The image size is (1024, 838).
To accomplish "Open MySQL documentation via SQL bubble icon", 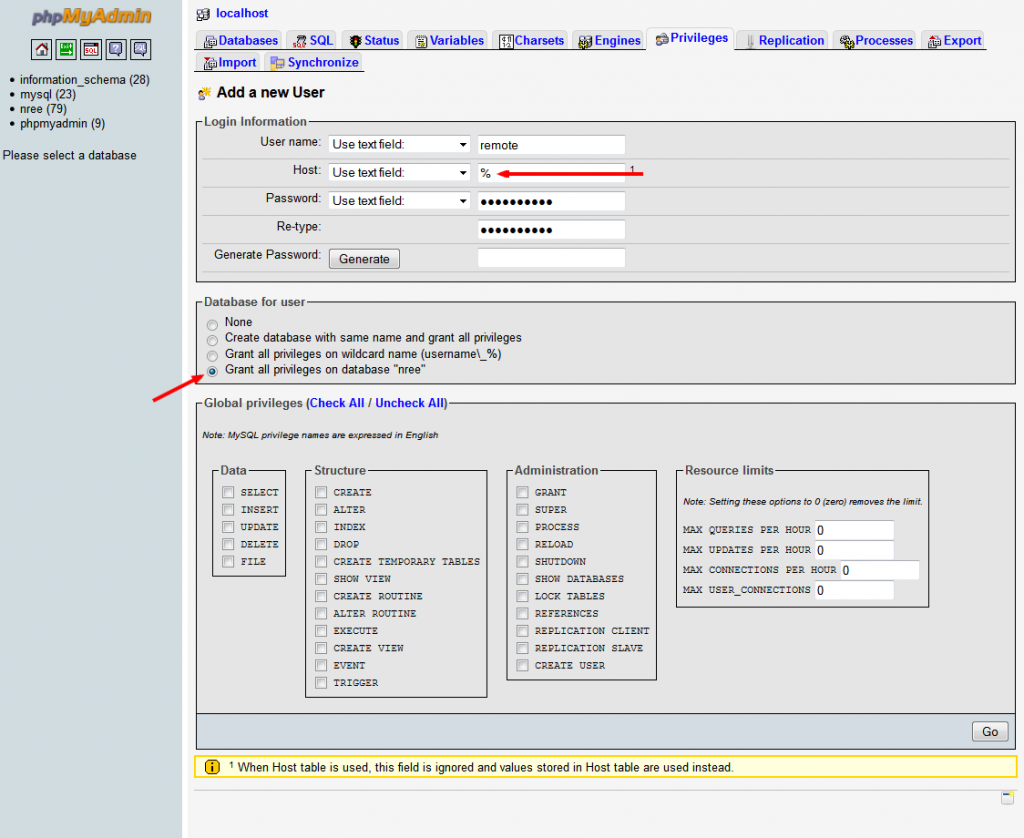I will (x=141, y=49).
